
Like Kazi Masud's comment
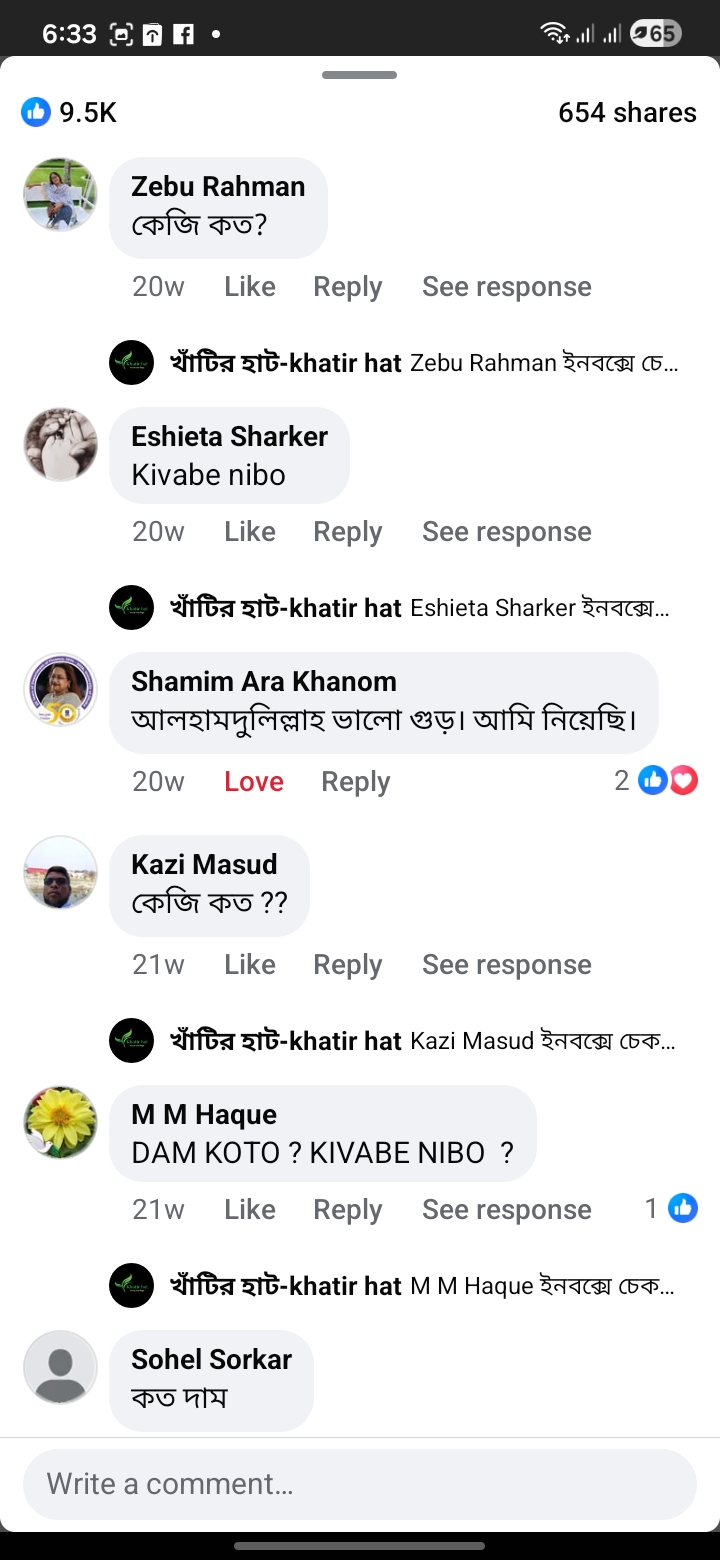coord(249,965)
